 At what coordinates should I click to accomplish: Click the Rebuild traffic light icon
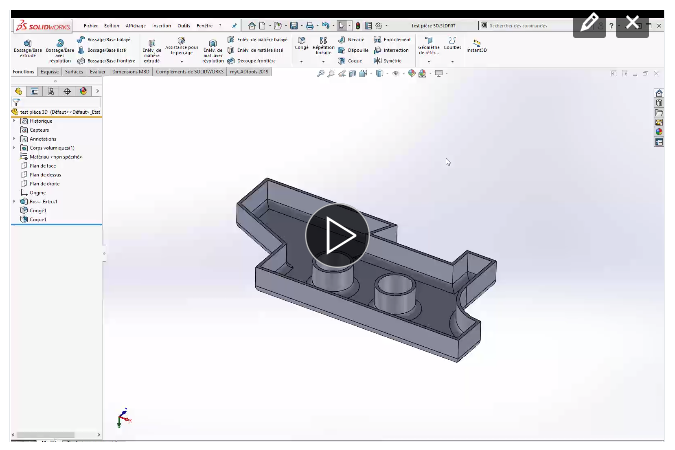[x=358, y=26]
